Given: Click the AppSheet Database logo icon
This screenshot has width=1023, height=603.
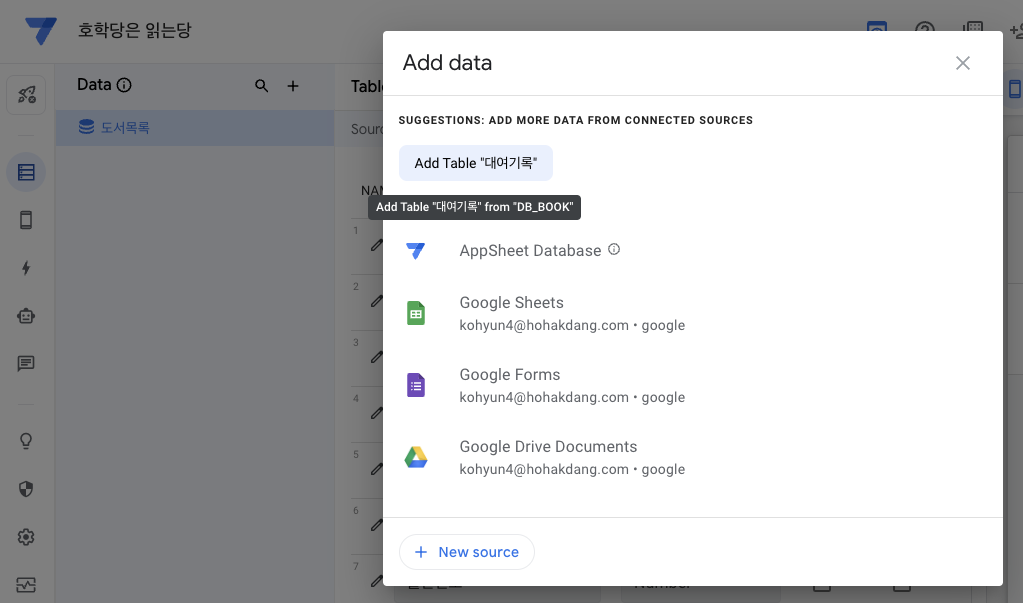Looking at the screenshot, I should (416, 251).
